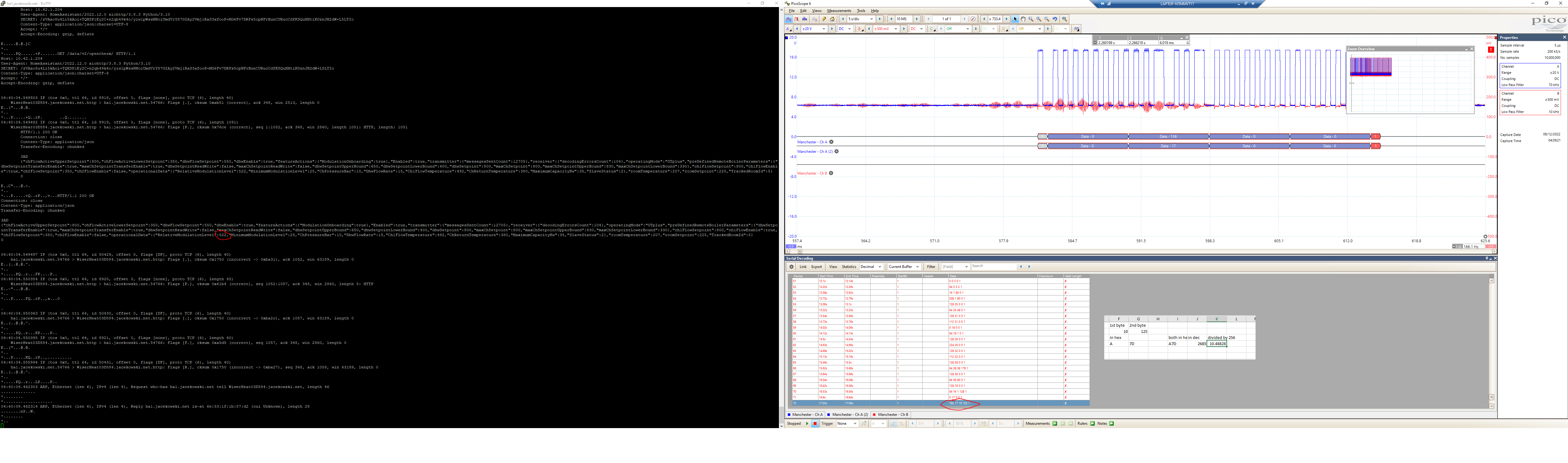Switch to Manchester - Ch B tab

pyautogui.click(x=892, y=414)
